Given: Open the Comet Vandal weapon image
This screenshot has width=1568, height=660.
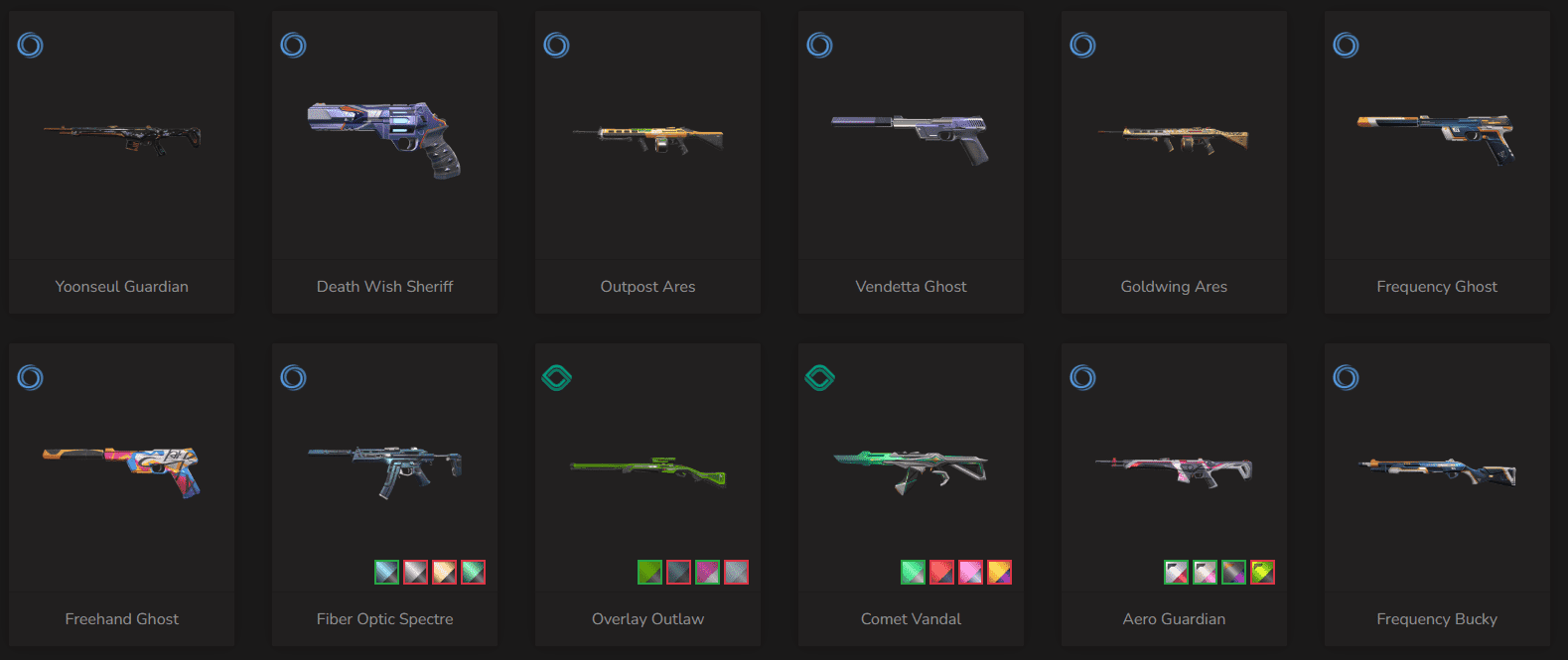Looking at the screenshot, I should click(x=911, y=470).
